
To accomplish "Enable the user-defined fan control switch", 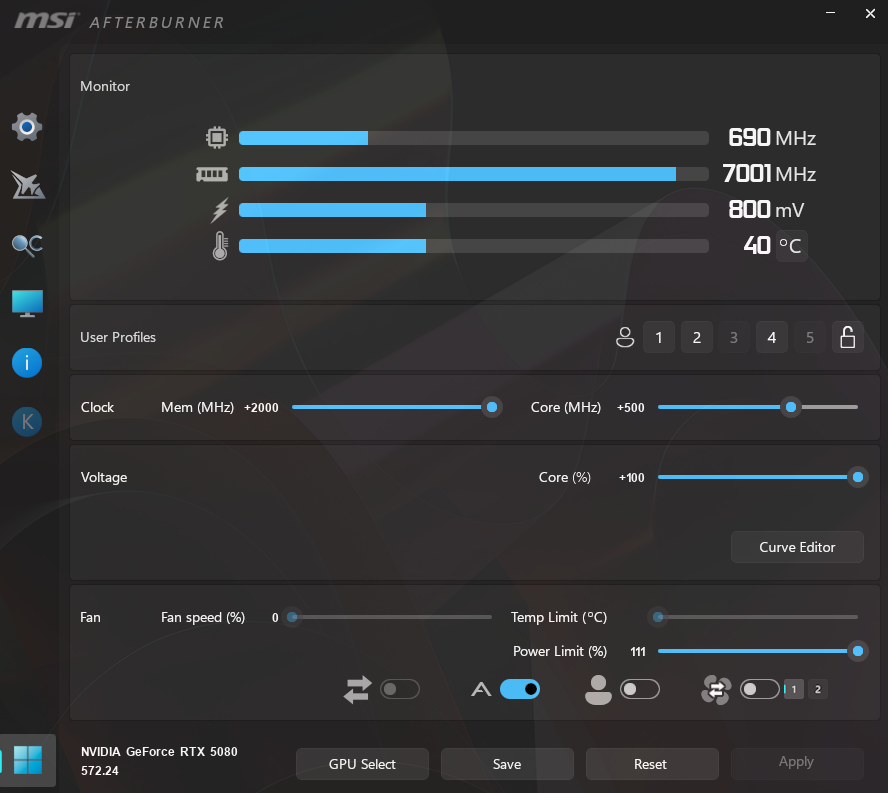I will coord(640,689).
